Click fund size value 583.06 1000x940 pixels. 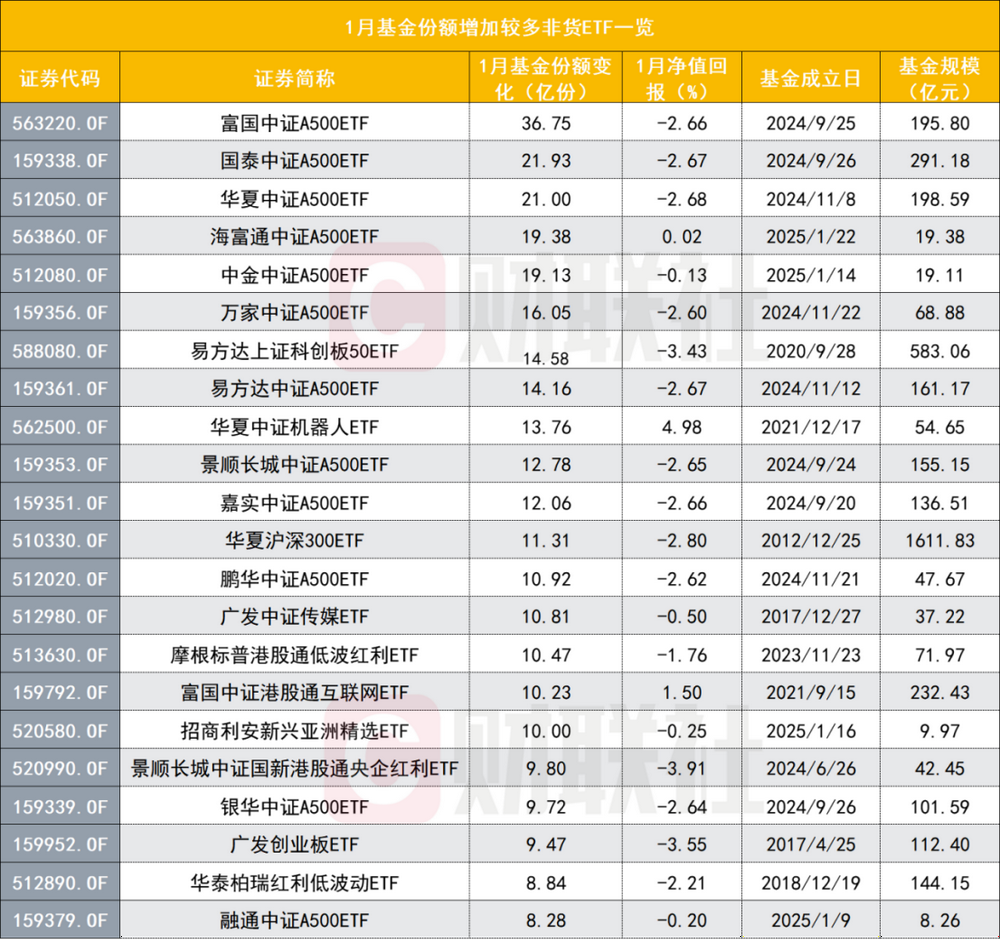pos(940,351)
